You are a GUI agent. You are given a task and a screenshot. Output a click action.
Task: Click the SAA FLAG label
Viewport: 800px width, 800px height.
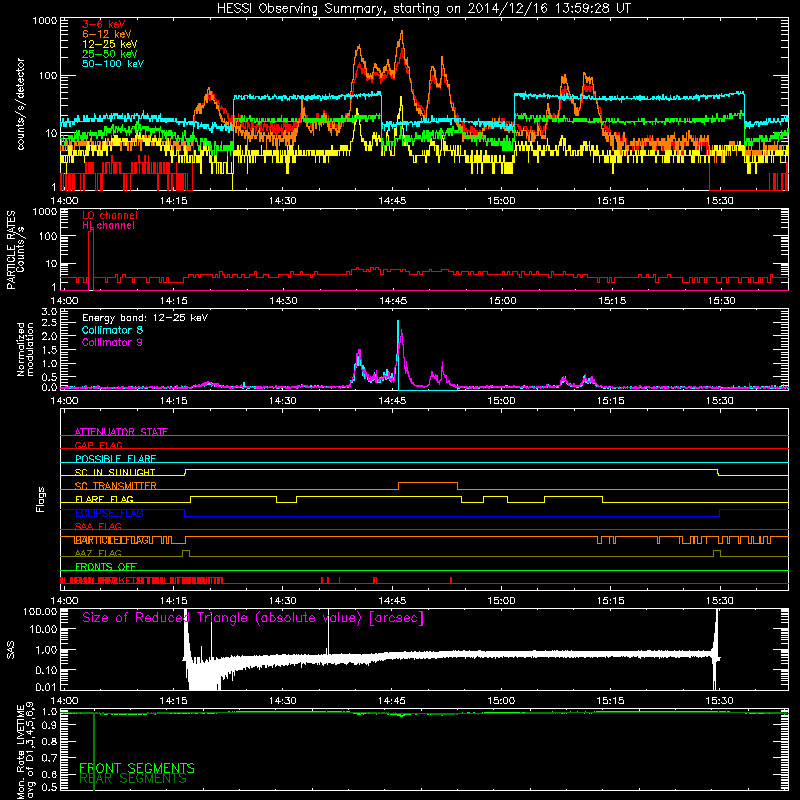[98, 526]
